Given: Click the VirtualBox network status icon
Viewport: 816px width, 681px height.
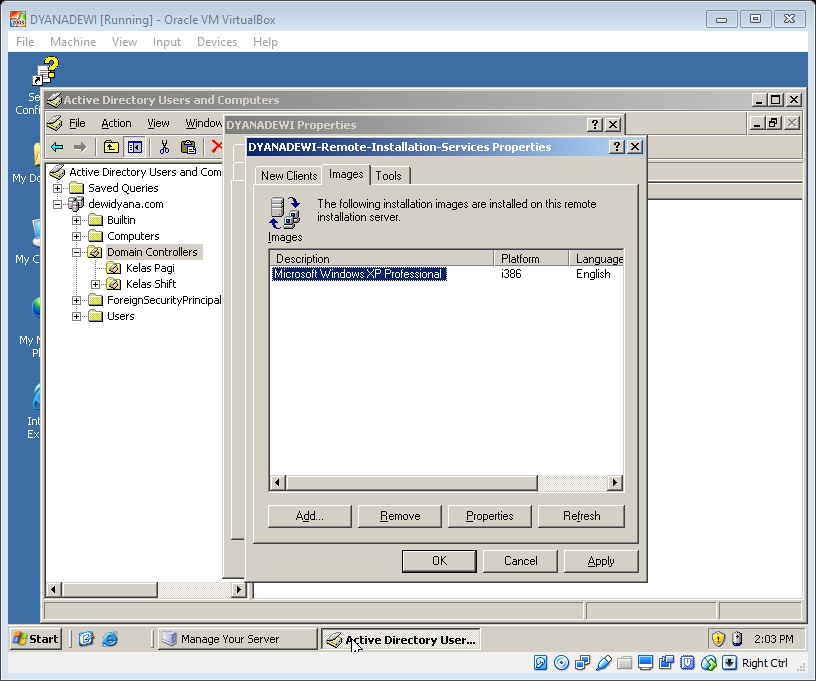Looking at the screenshot, I should point(582,663).
